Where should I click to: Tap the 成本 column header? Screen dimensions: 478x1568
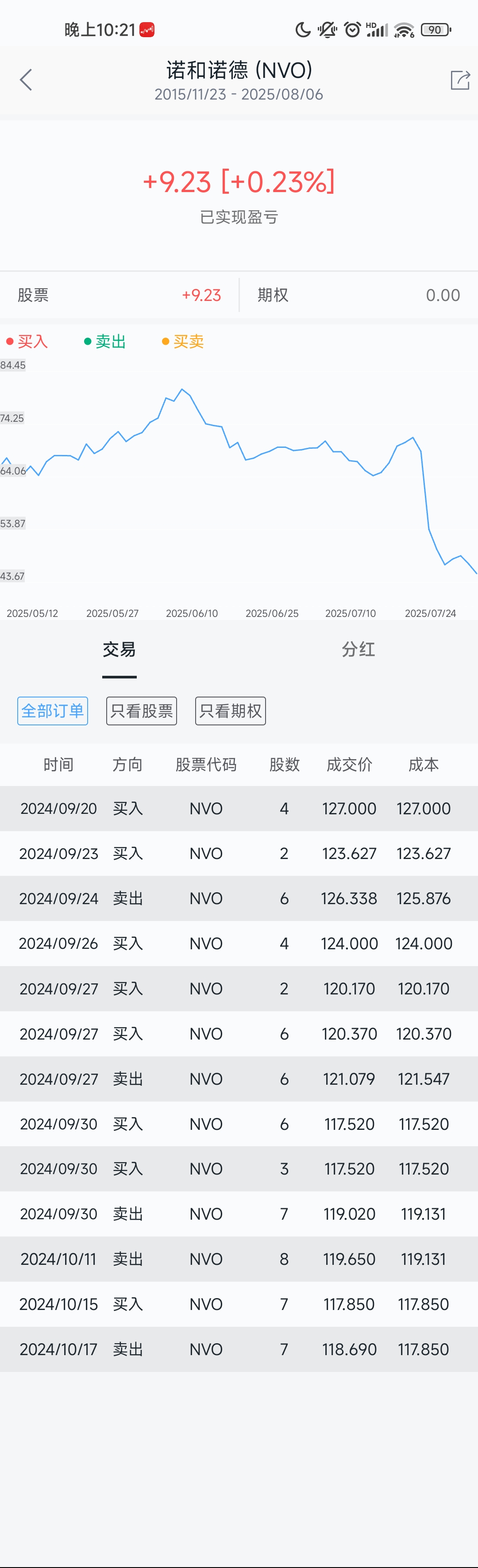pos(424,764)
